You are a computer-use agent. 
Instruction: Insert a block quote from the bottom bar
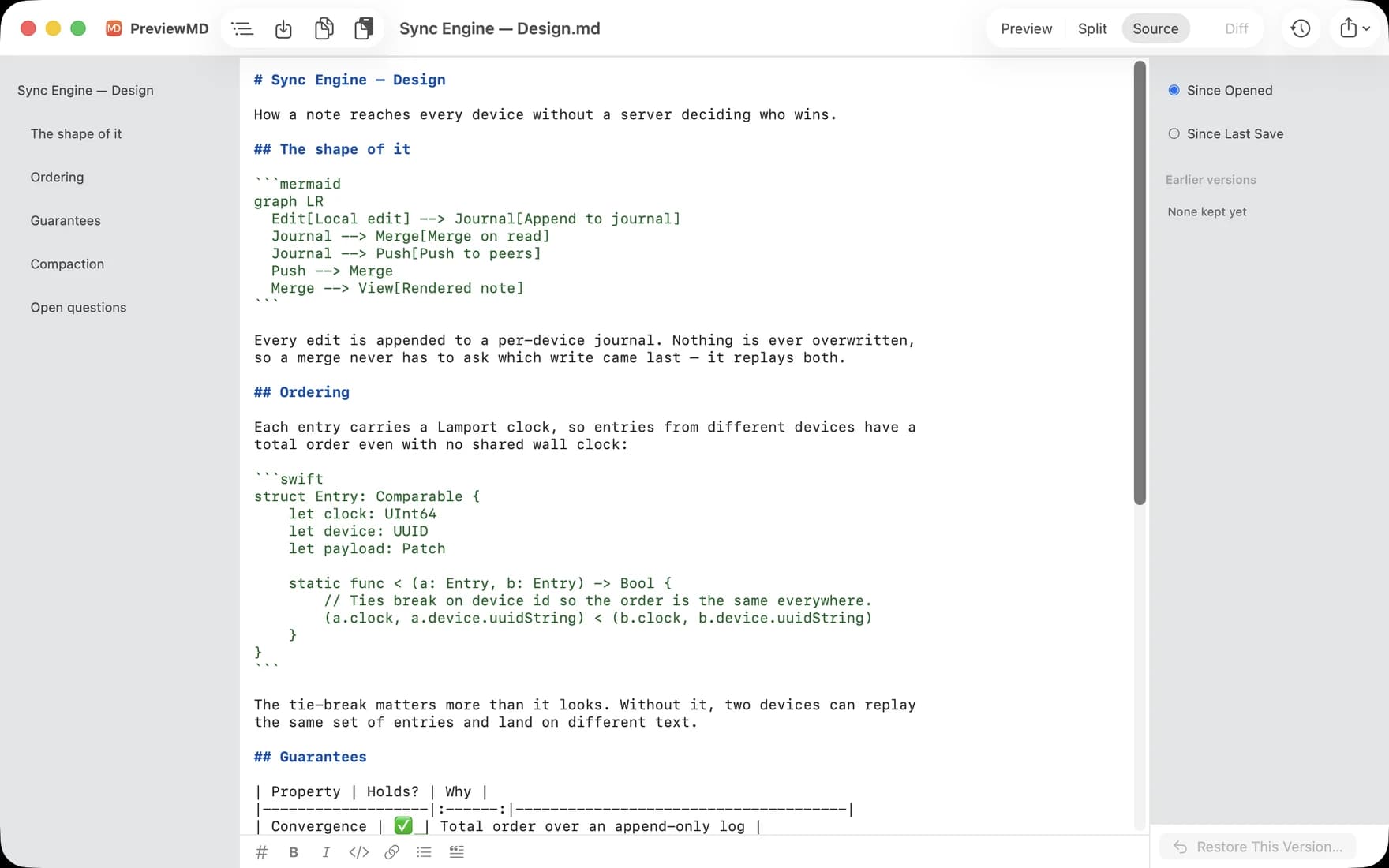[x=457, y=852]
